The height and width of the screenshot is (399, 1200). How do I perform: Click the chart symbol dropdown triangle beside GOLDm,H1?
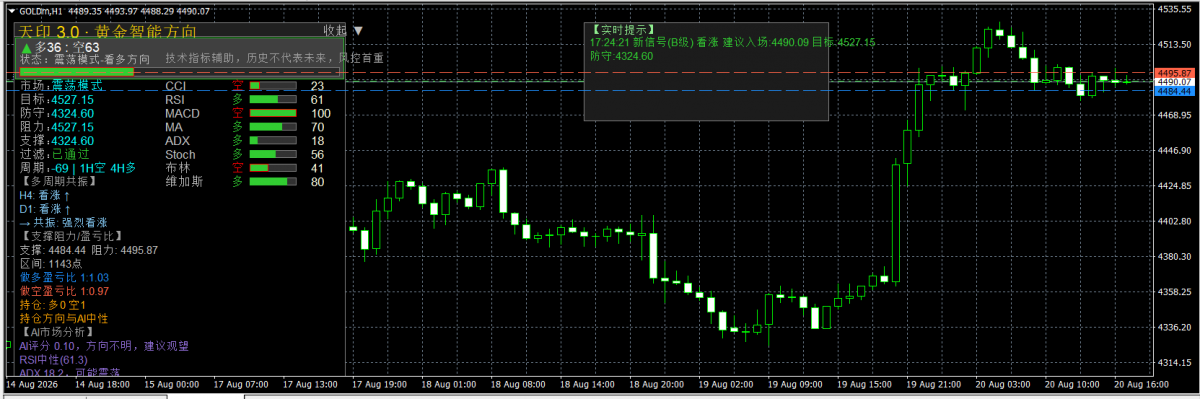tap(11, 11)
